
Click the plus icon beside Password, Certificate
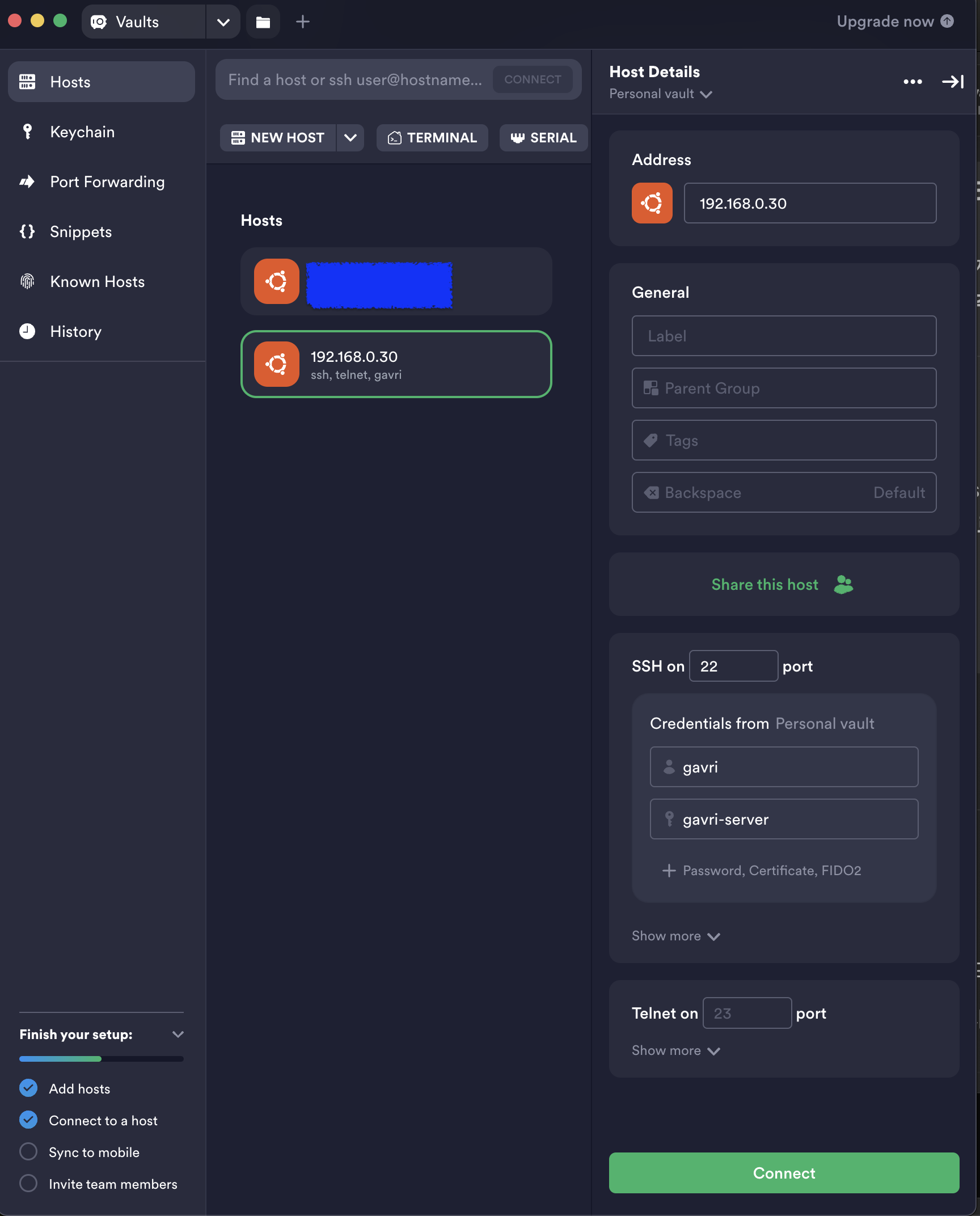tap(669, 871)
